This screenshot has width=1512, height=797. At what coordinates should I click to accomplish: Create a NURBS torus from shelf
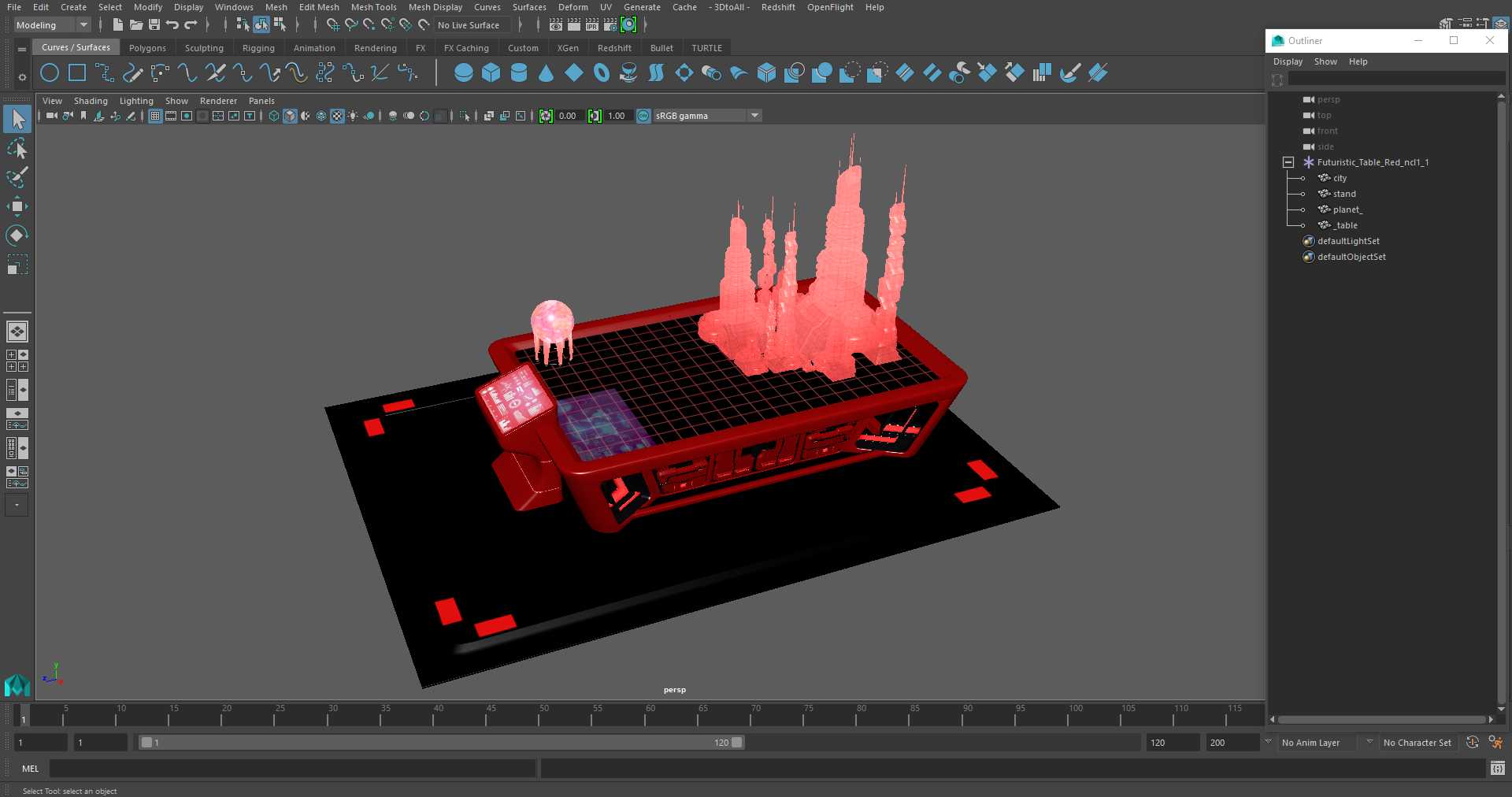[602, 73]
